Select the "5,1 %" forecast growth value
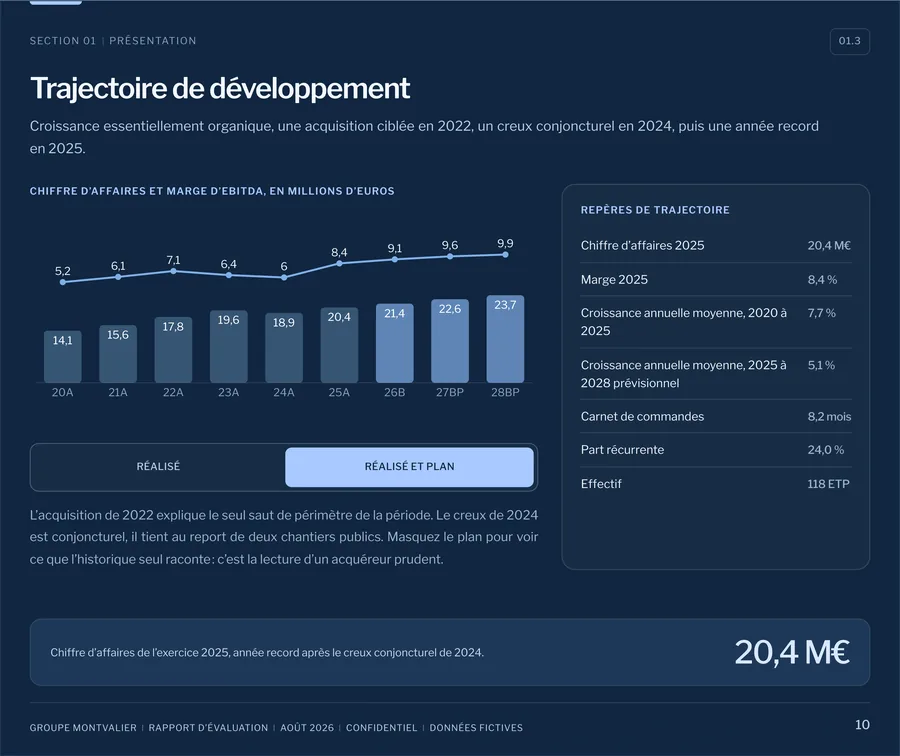900x756 pixels. pos(821,365)
